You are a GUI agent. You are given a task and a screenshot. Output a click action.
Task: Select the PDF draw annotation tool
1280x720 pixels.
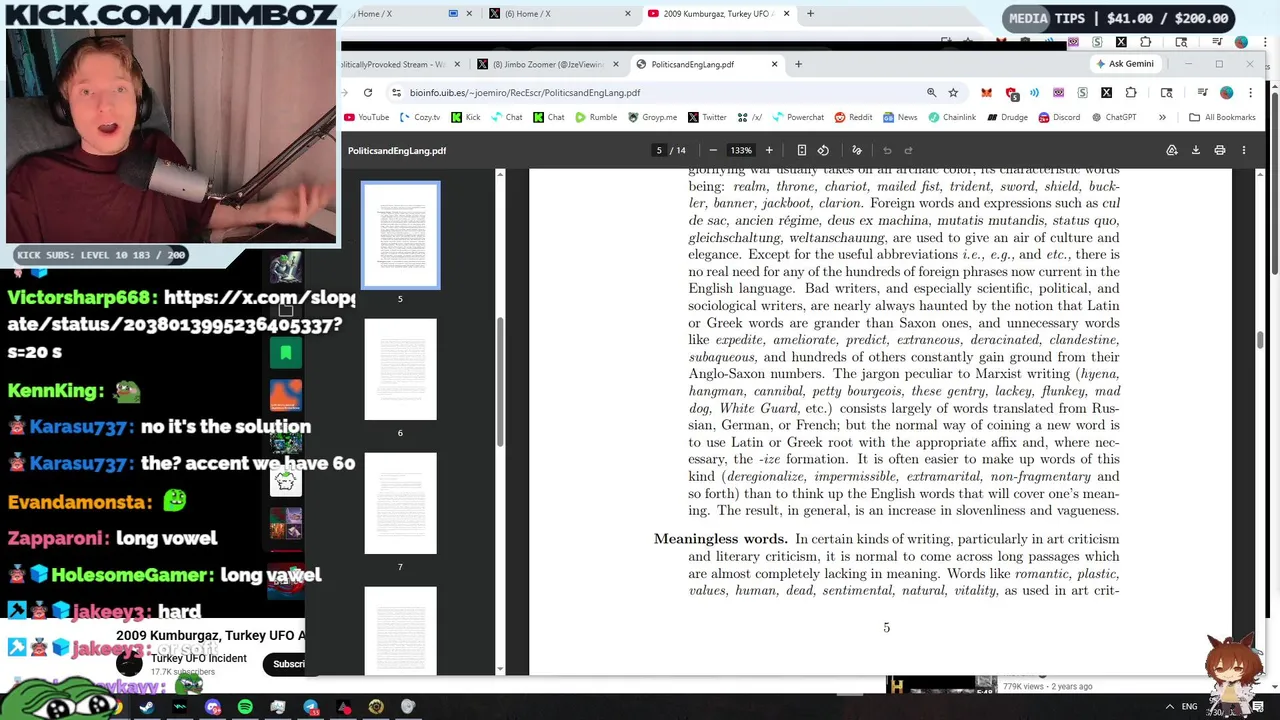click(857, 150)
